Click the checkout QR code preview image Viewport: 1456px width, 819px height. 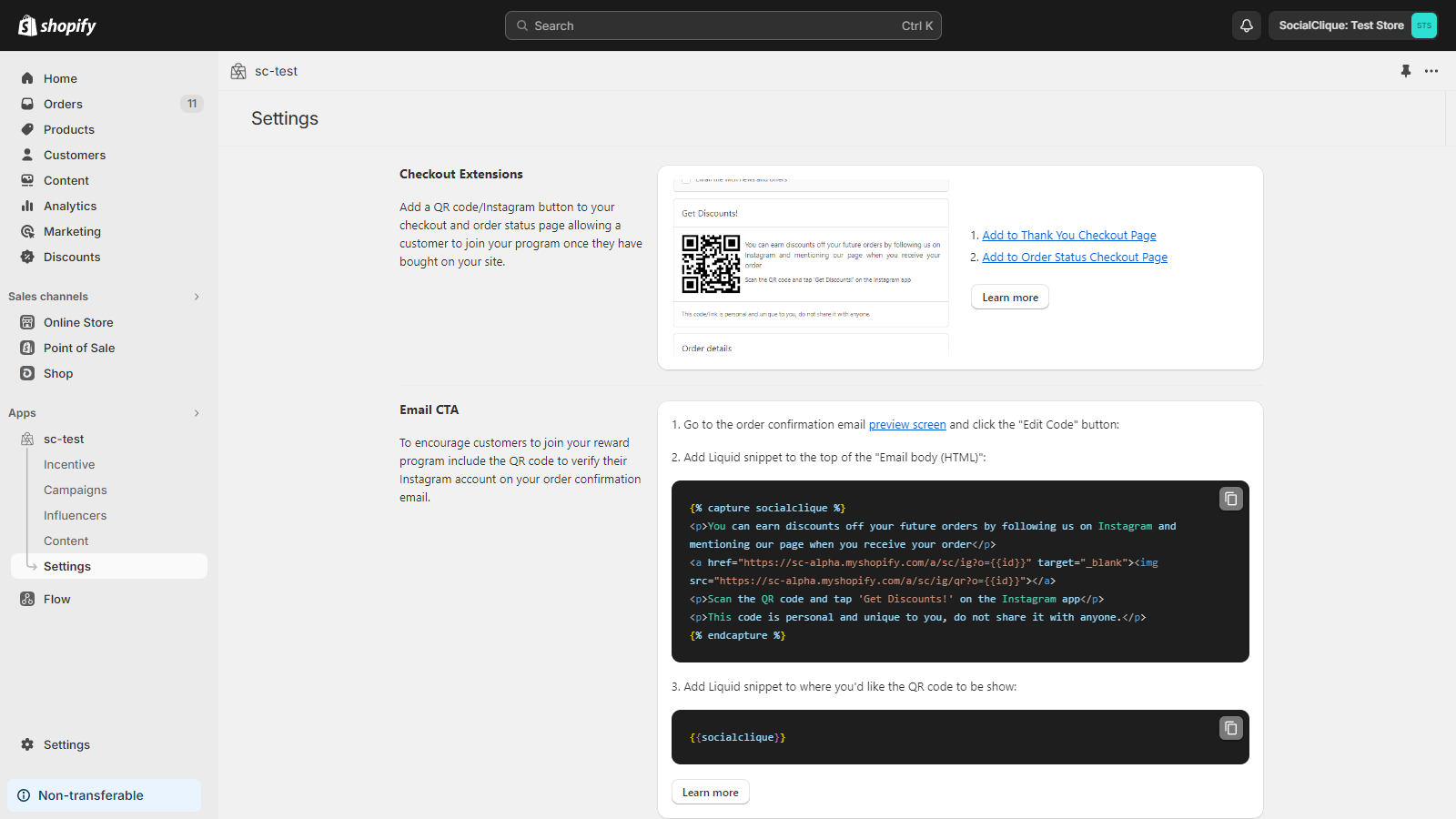[x=711, y=264]
